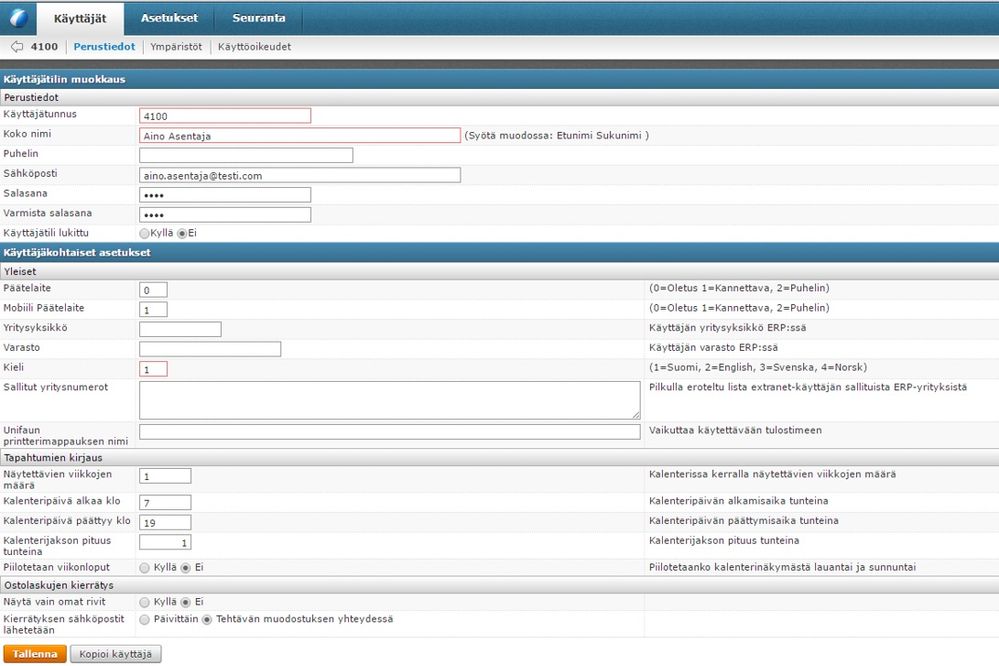Click the Päätelaite input field

tap(154, 289)
